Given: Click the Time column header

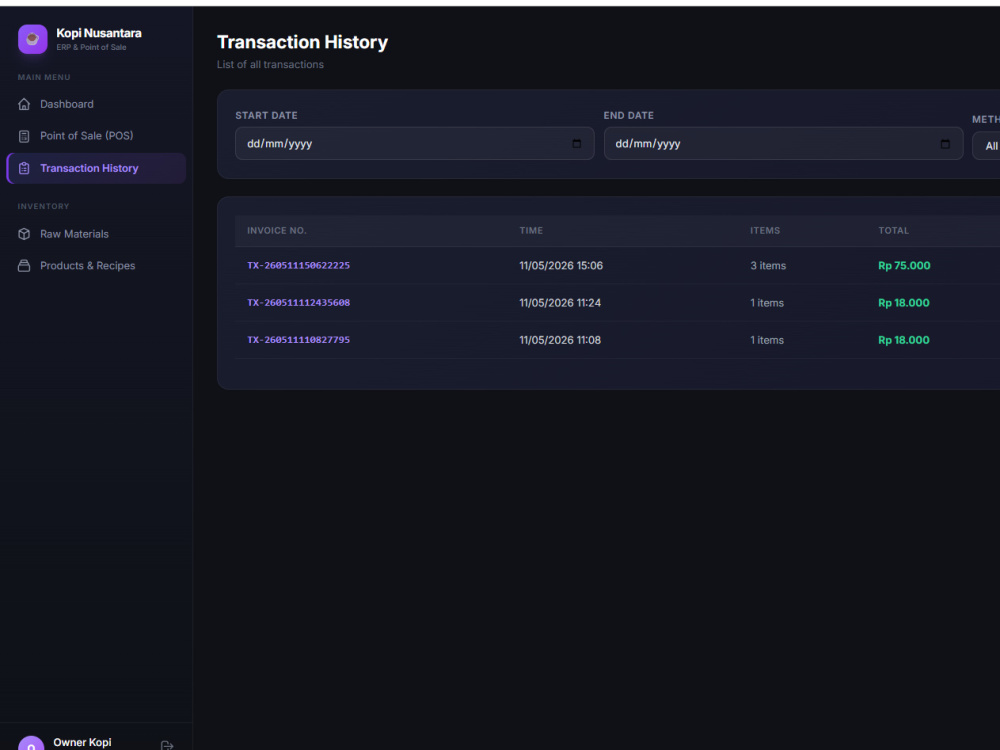Looking at the screenshot, I should coord(531,231).
